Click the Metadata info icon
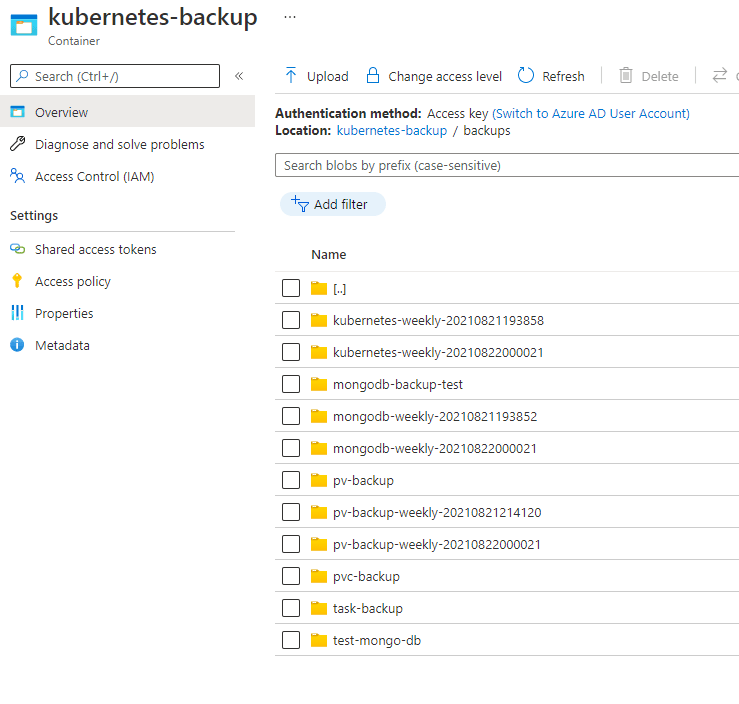Viewport: 739px width, 704px height. coord(17,345)
